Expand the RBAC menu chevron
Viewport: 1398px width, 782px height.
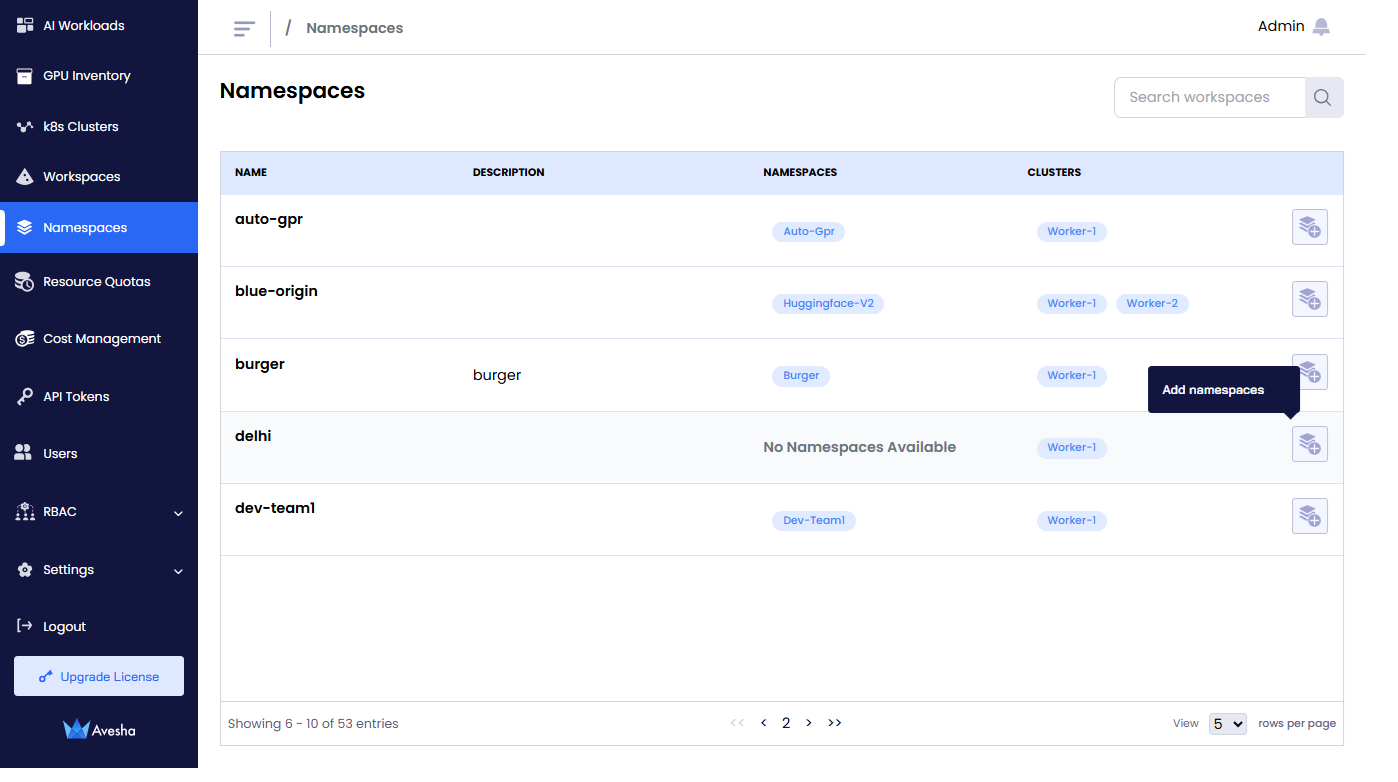pyautogui.click(x=179, y=514)
